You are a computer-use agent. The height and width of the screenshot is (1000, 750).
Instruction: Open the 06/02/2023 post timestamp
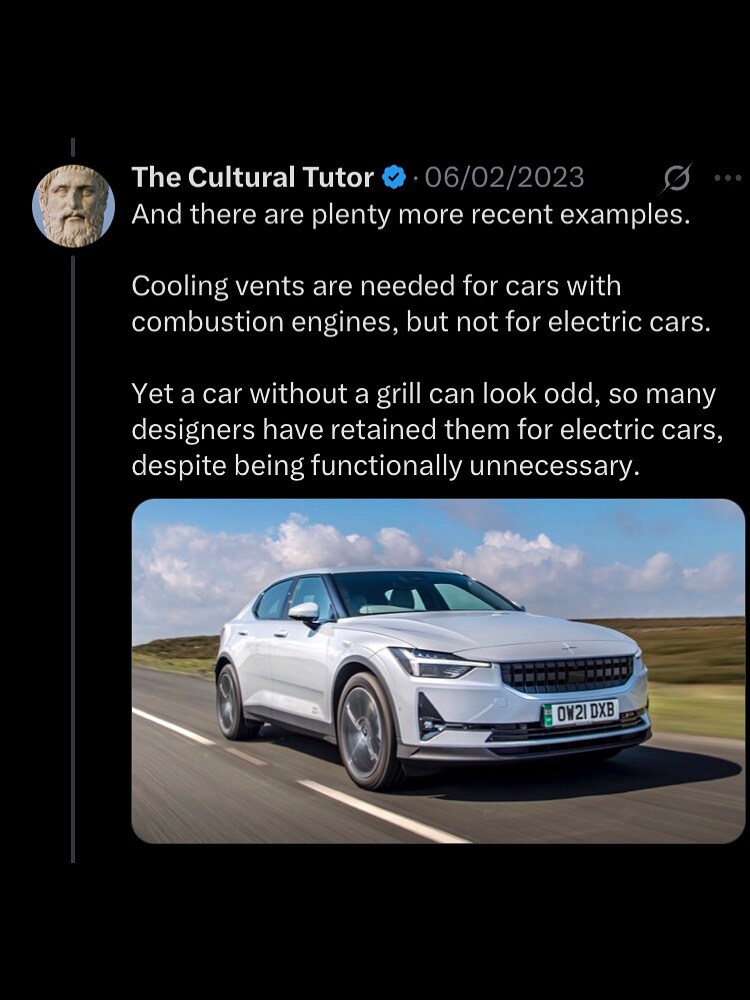504,177
